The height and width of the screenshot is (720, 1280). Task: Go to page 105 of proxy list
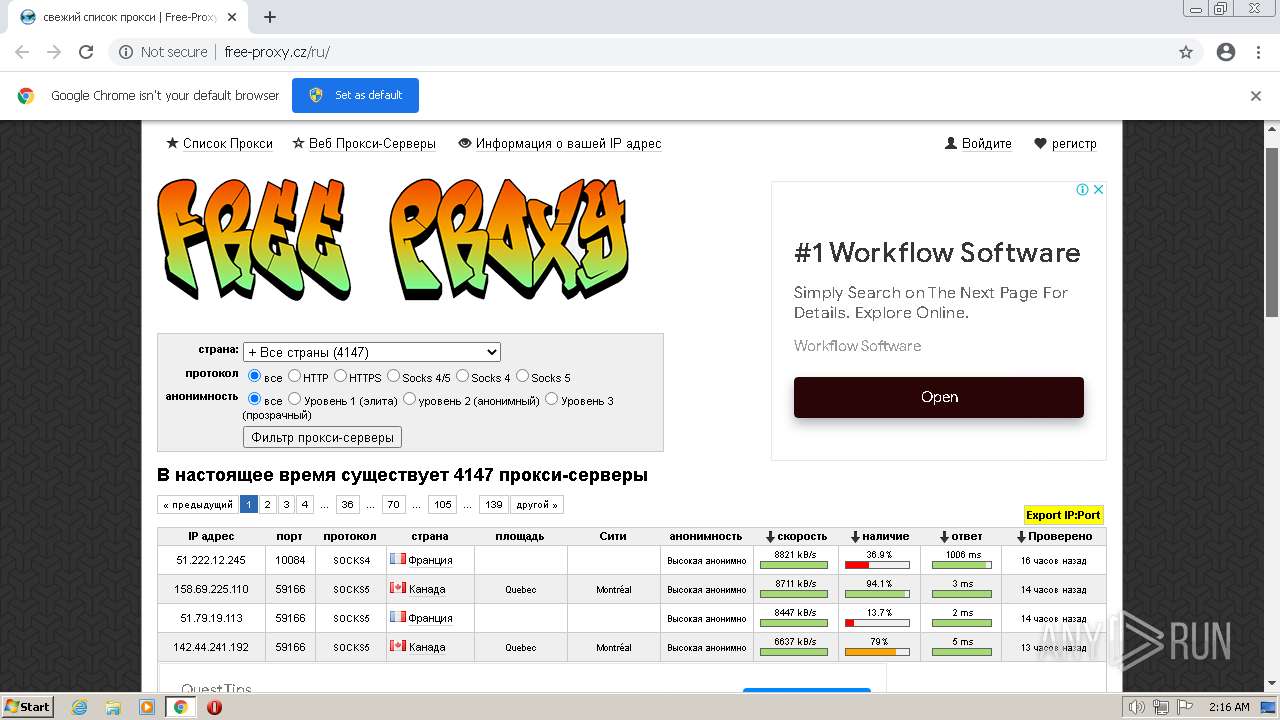click(x=442, y=505)
